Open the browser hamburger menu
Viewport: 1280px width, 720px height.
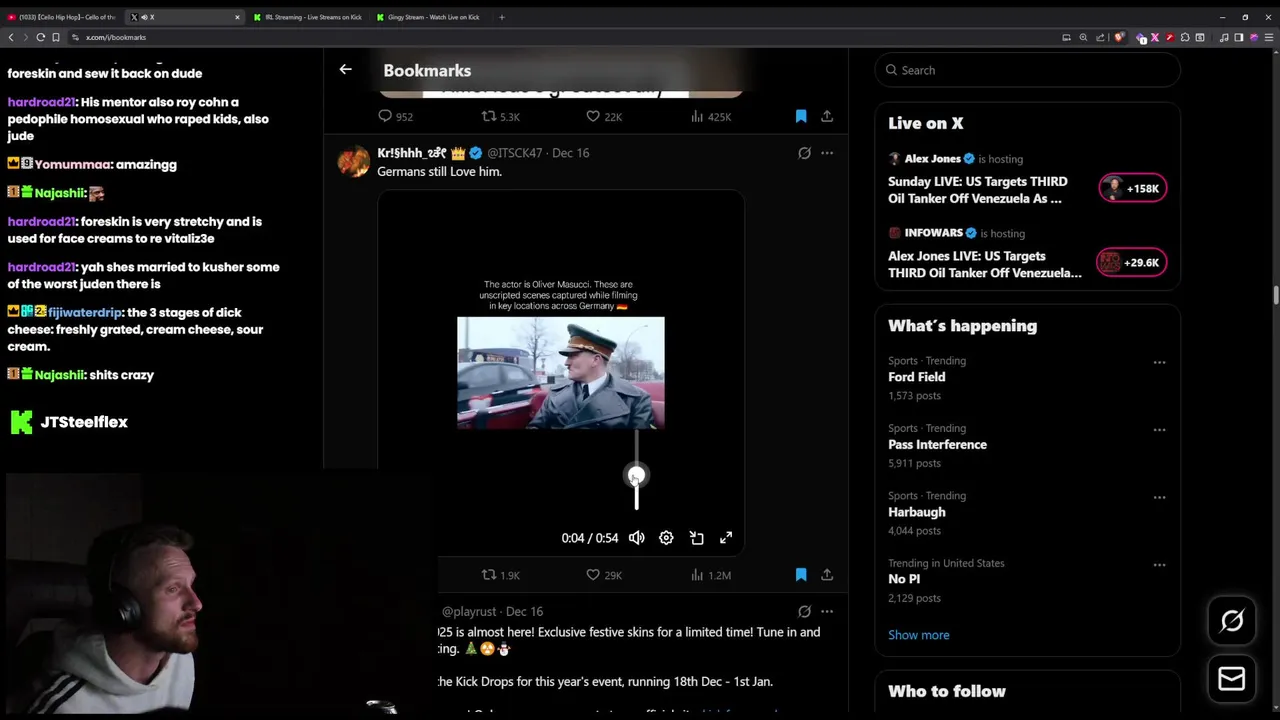pos(1269,37)
